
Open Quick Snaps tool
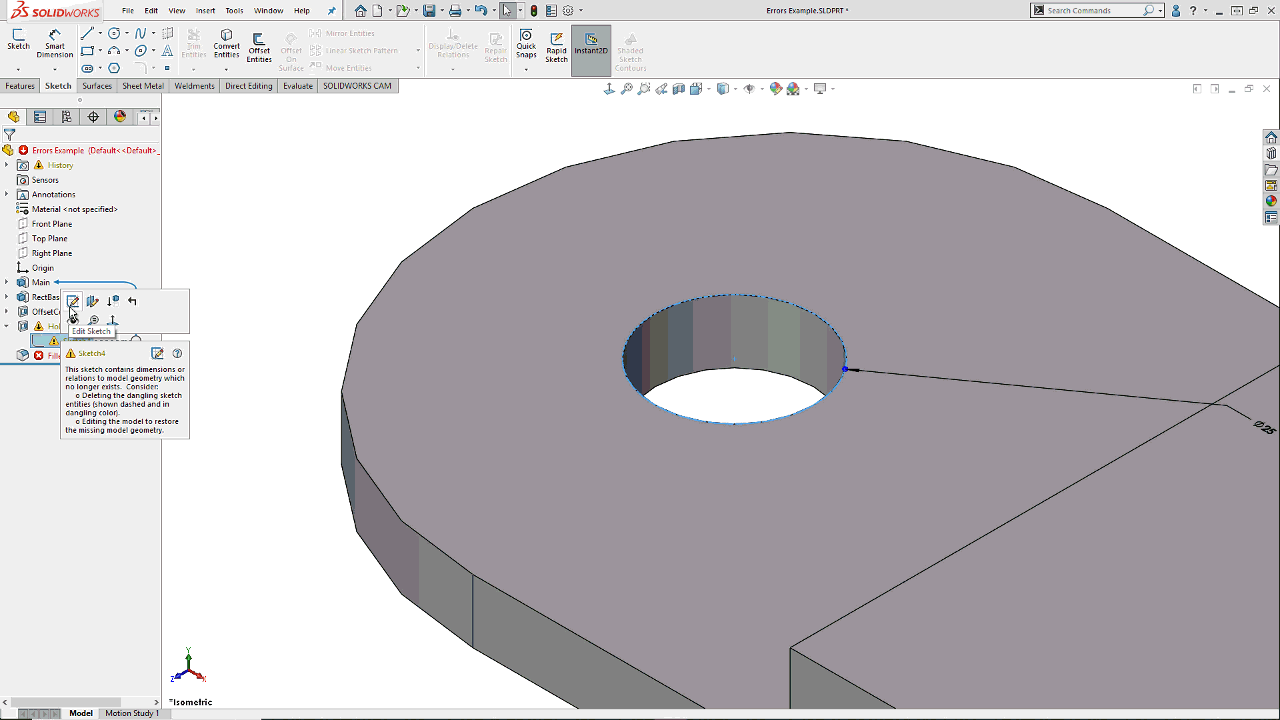(526, 44)
